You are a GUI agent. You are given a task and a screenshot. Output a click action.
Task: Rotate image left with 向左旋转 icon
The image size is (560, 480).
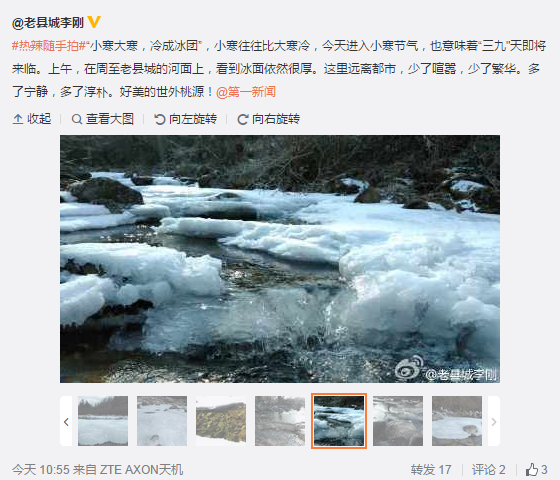click(160, 119)
